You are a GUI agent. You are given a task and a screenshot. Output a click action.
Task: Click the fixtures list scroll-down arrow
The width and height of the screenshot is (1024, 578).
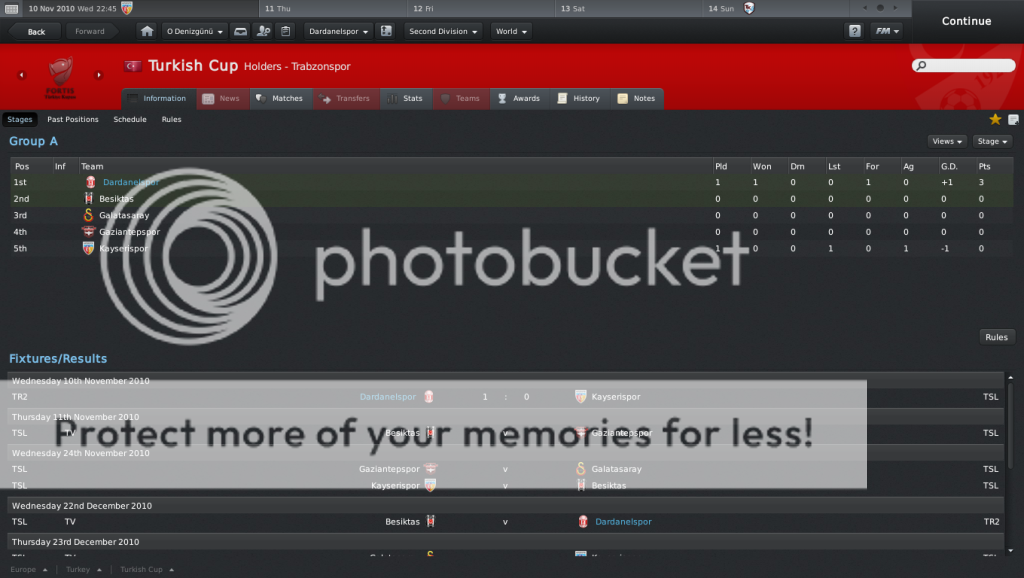point(1010,551)
